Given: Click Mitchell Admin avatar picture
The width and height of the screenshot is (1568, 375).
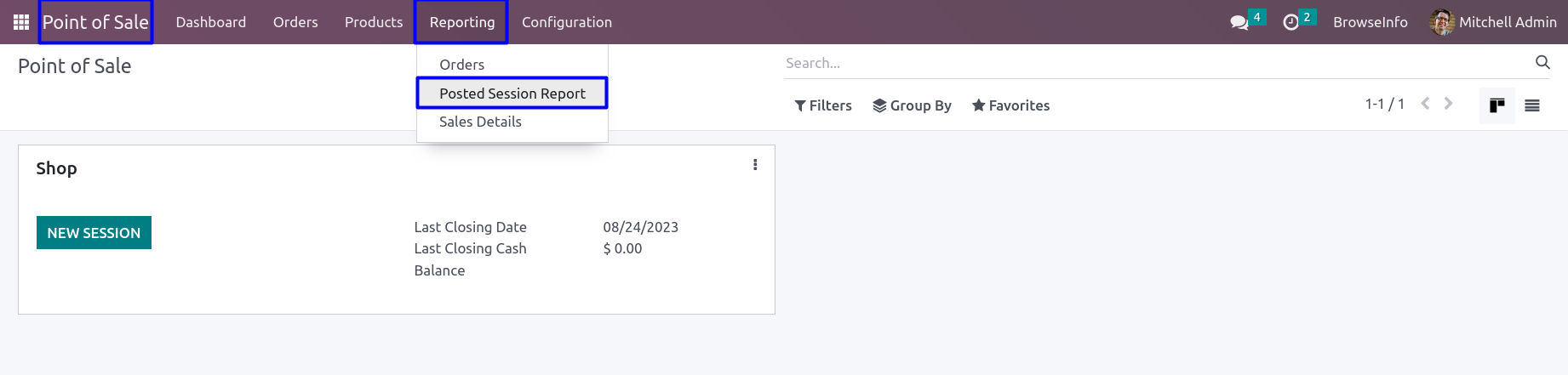Looking at the screenshot, I should click(1442, 22).
